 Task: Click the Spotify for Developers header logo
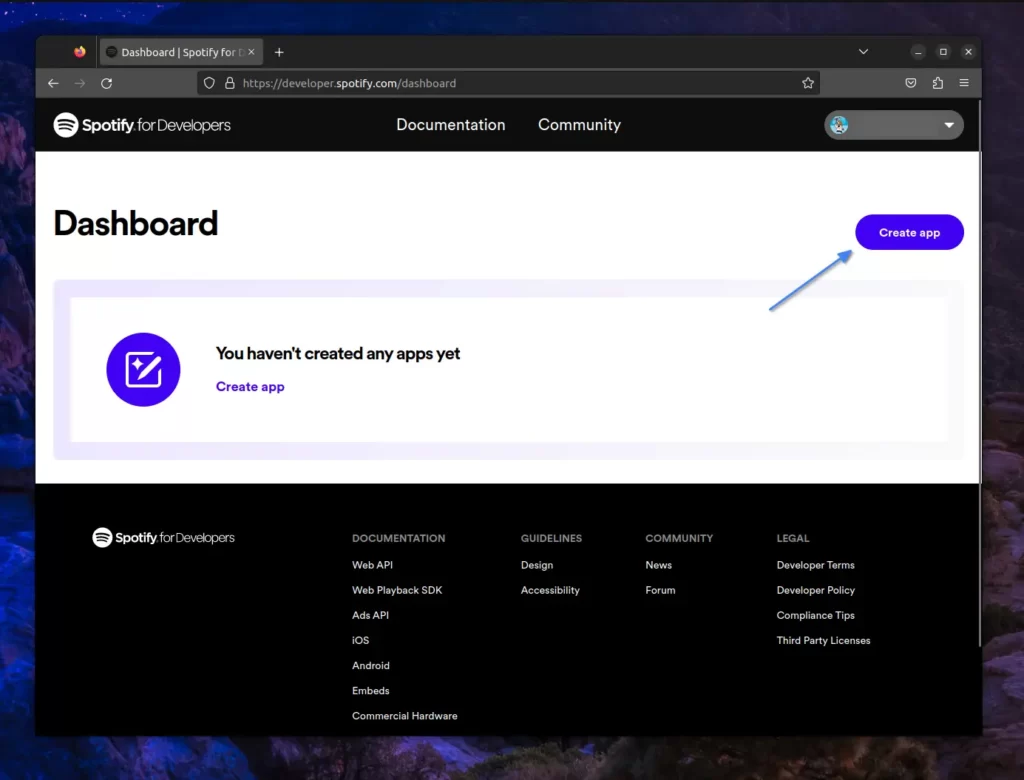click(142, 125)
